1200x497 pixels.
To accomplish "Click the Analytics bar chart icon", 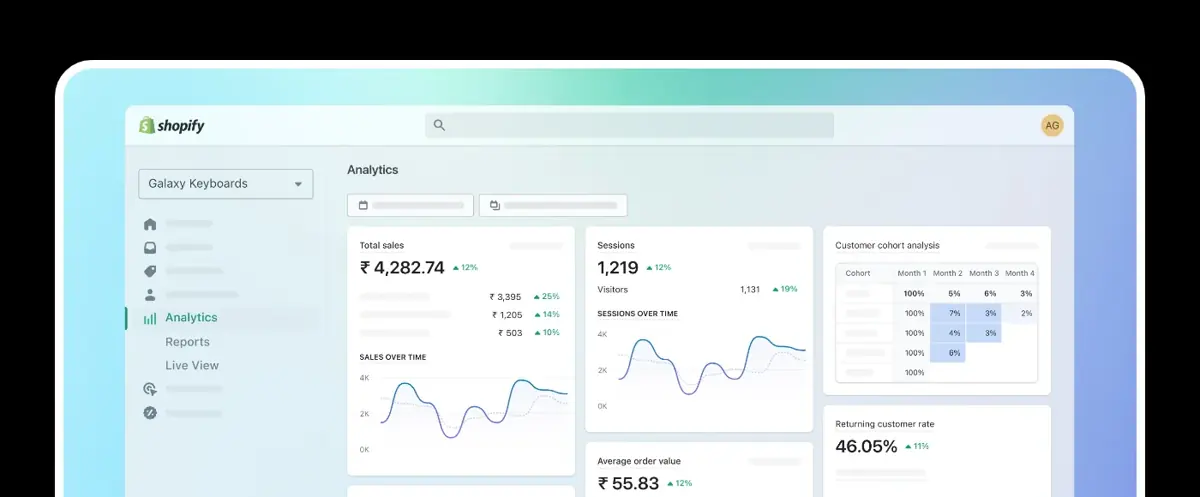I will click(x=150, y=318).
